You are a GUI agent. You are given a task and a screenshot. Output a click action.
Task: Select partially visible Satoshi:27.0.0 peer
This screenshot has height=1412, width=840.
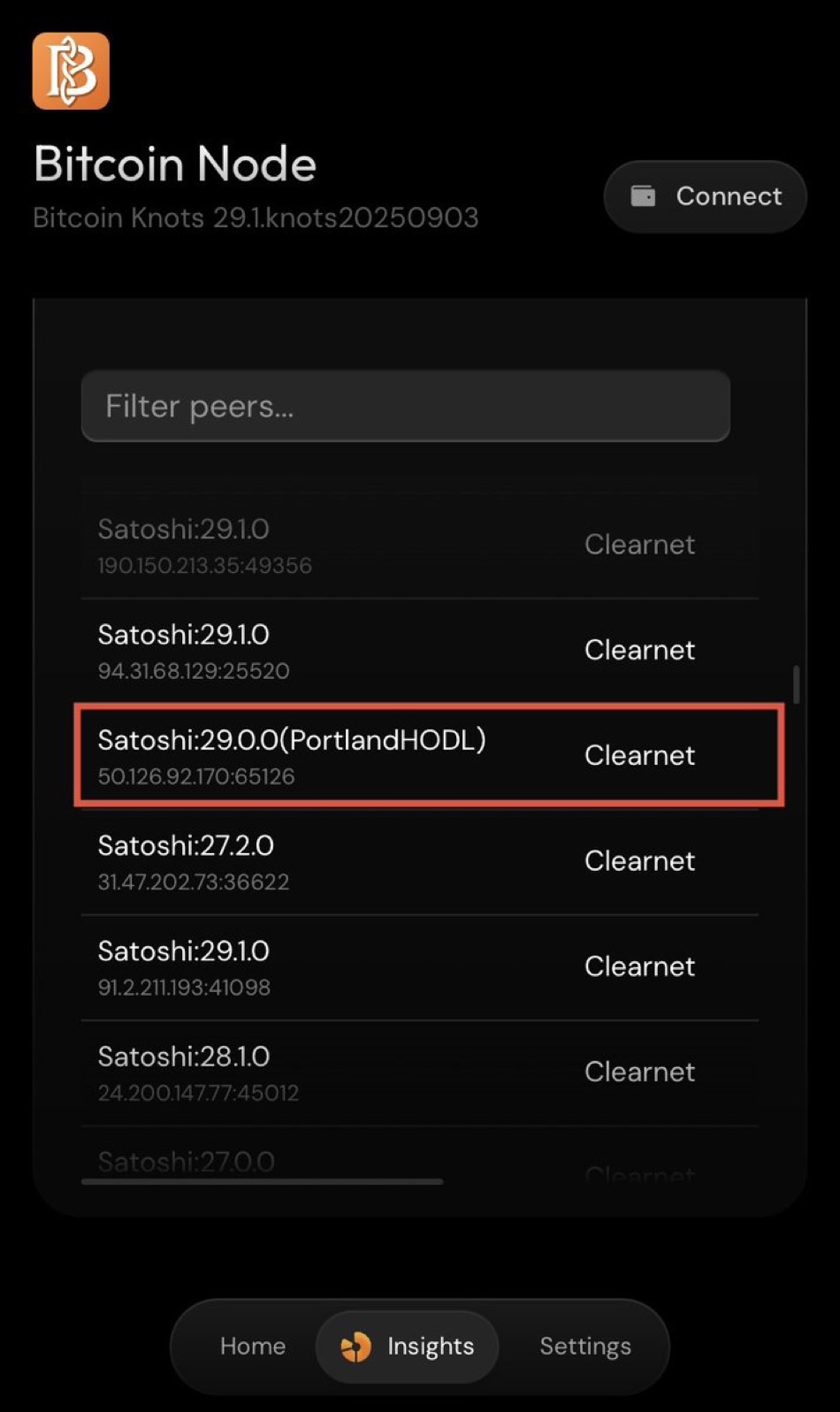pos(187,1161)
